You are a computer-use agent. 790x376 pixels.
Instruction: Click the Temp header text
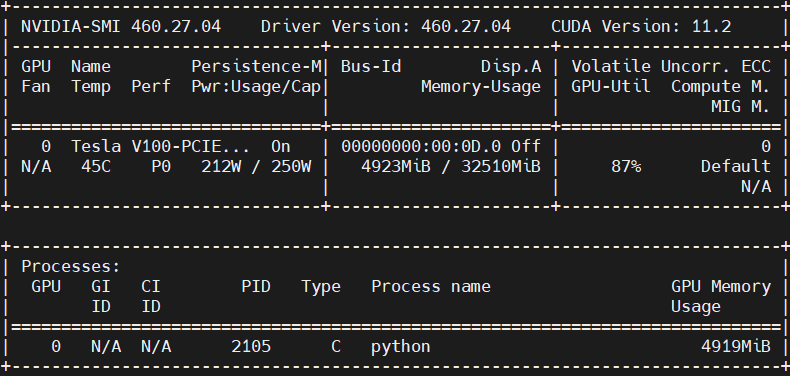click(x=91, y=87)
